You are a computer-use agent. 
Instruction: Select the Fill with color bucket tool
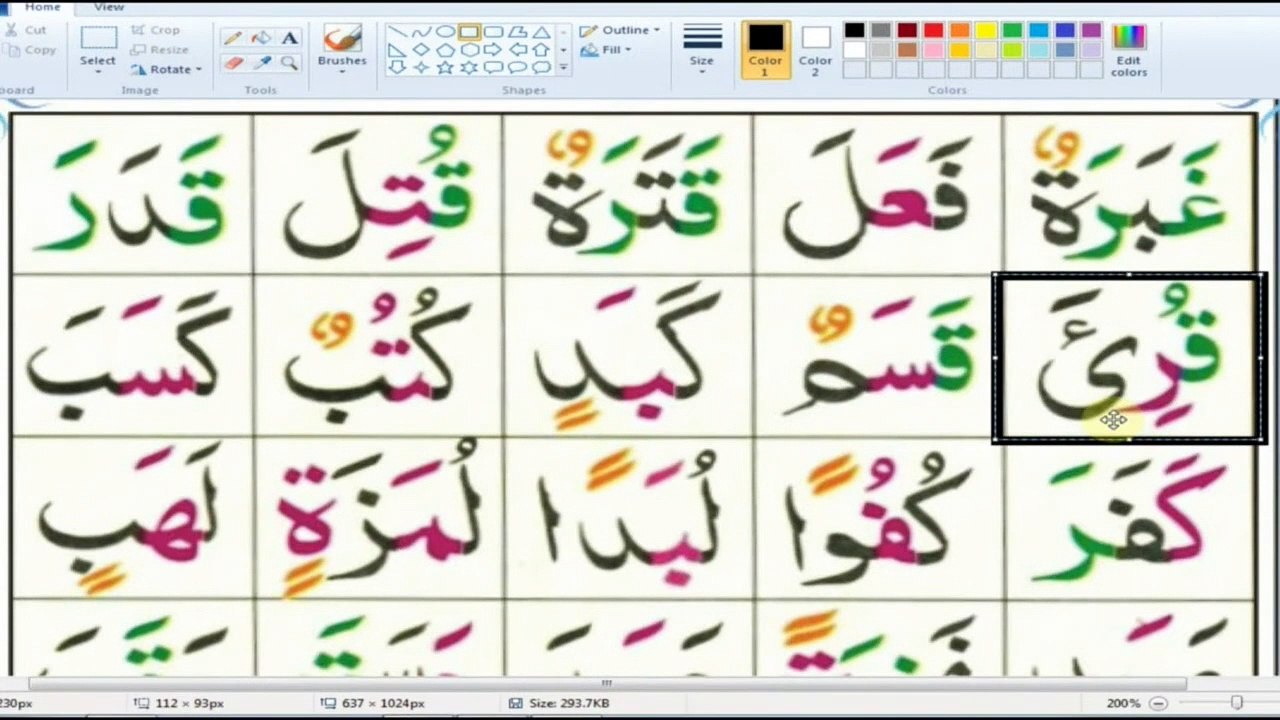pyautogui.click(x=261, y=38)
